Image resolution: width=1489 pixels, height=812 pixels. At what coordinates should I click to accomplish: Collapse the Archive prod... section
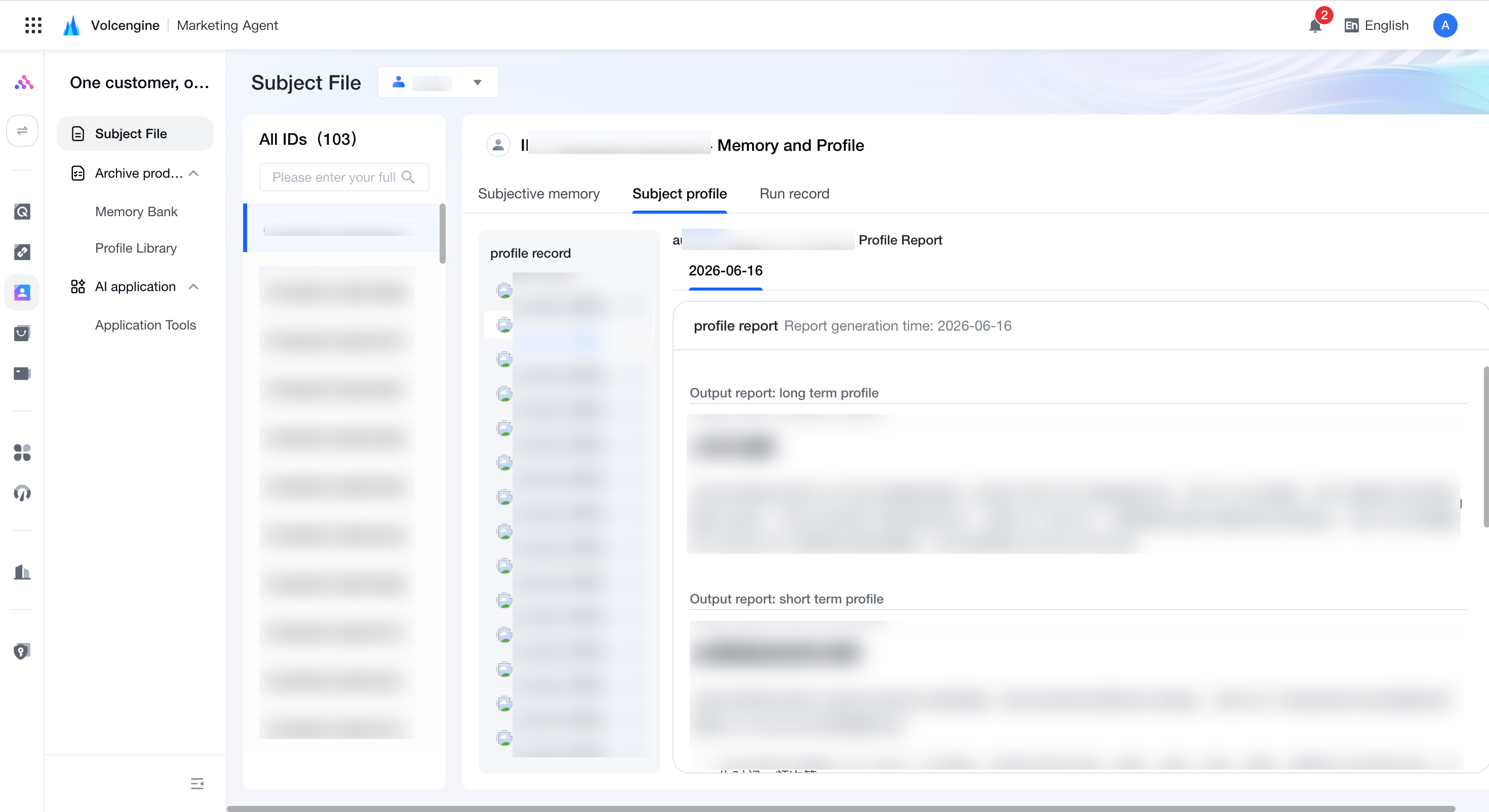pos(193,173)
